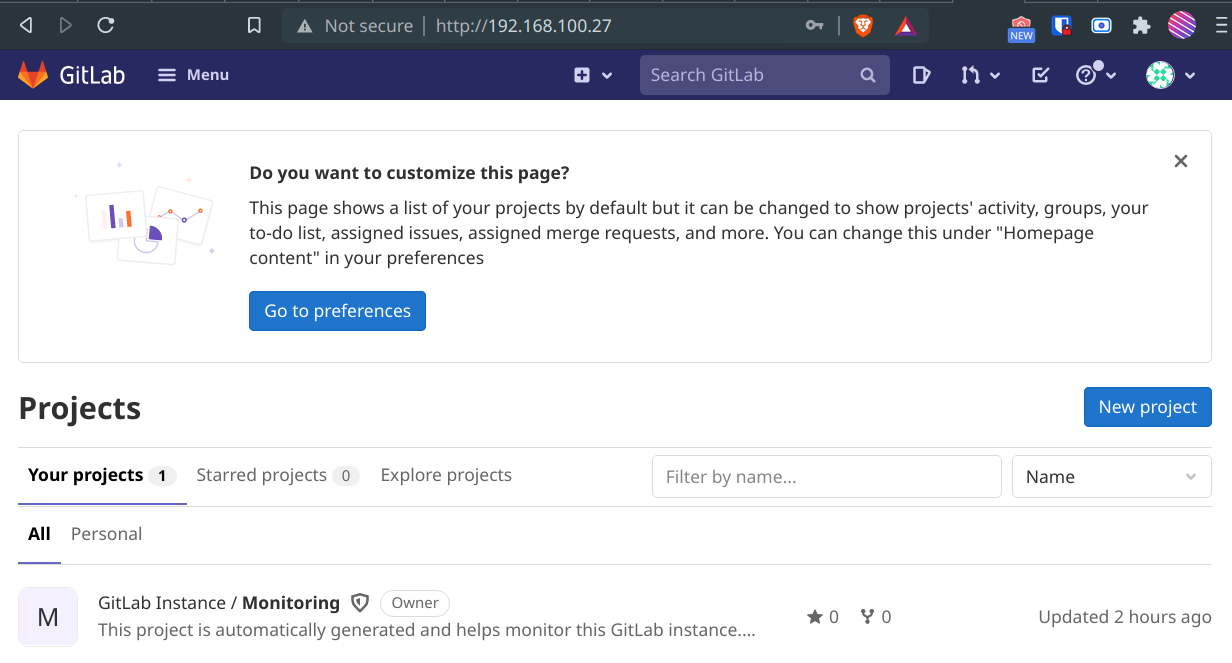This screenshot has width=1232, height=663.
Task: Click the Brave Shields lion icon
Action: (x=863, y=26)
